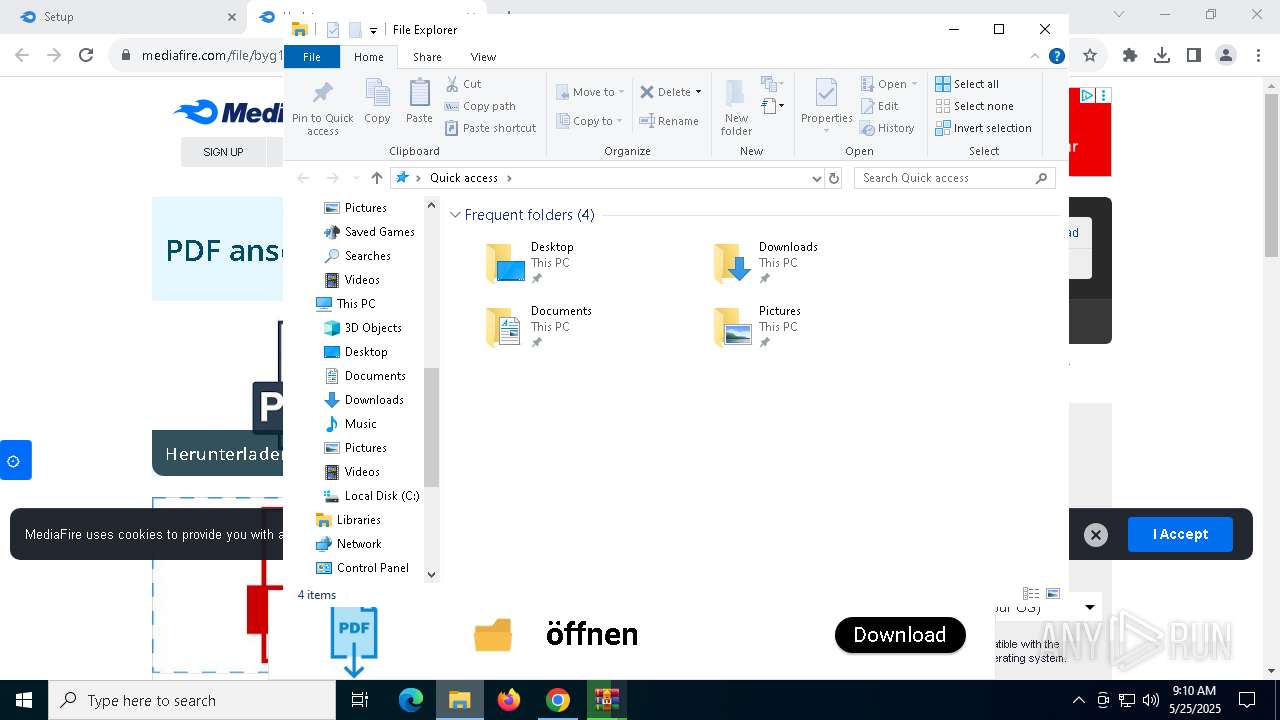The width and height of the screenshot is (1280, 720).
Task: Open the Copy to dropdown
Action: tap(589, 121)
